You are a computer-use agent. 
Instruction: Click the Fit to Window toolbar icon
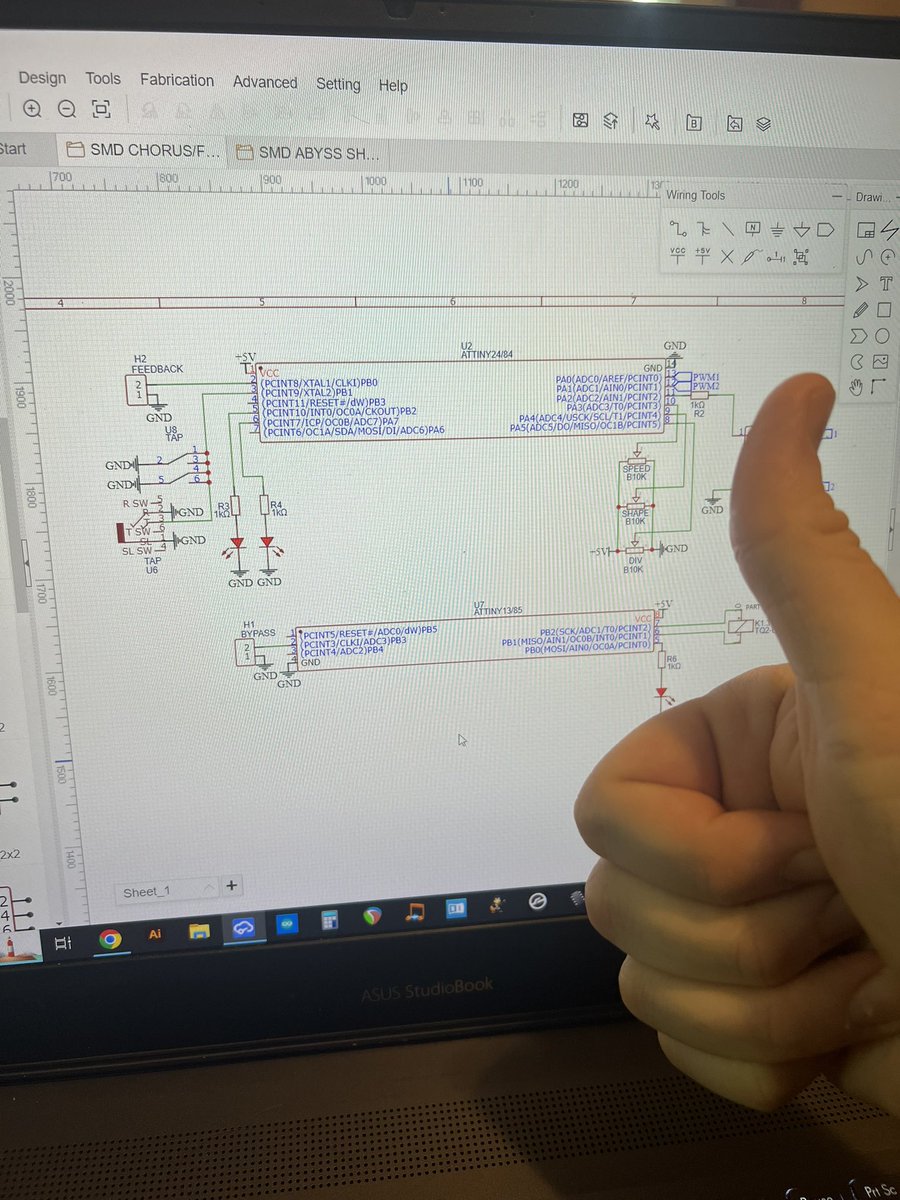(100, 108)
